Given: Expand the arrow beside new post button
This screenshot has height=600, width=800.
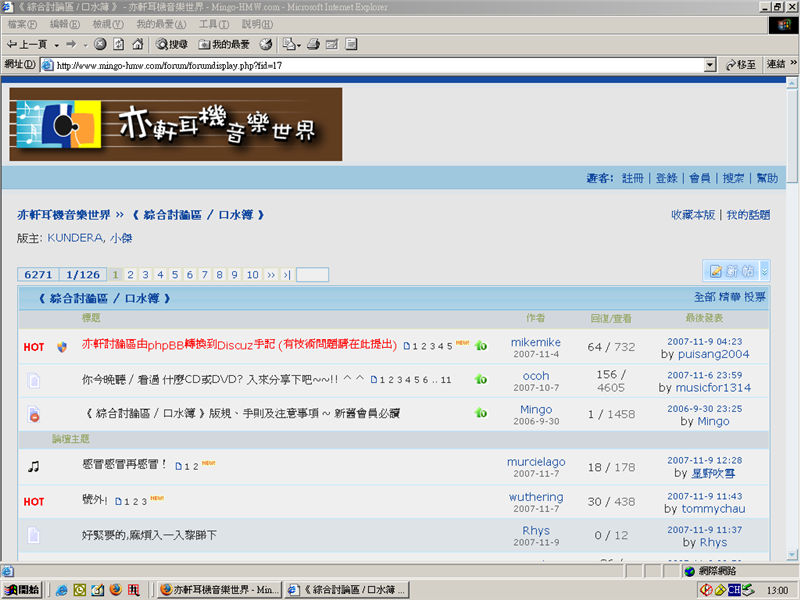Looking at the screenshot, I should point(765,271).
